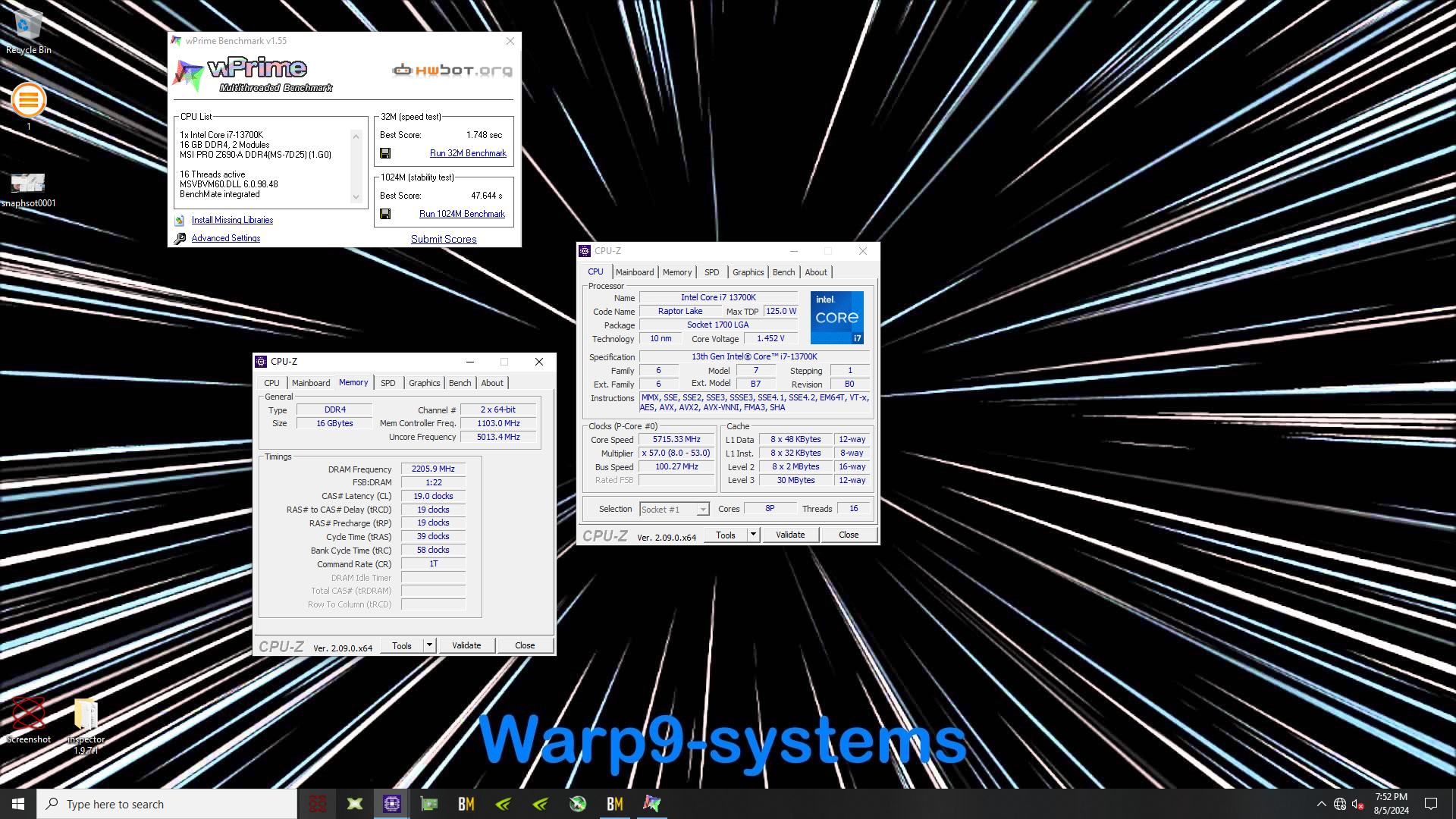Viewport: 1456px width, 819px height.
Task: Click the wrench icon beside Advanced Settings
Action: tap(180, 238)
